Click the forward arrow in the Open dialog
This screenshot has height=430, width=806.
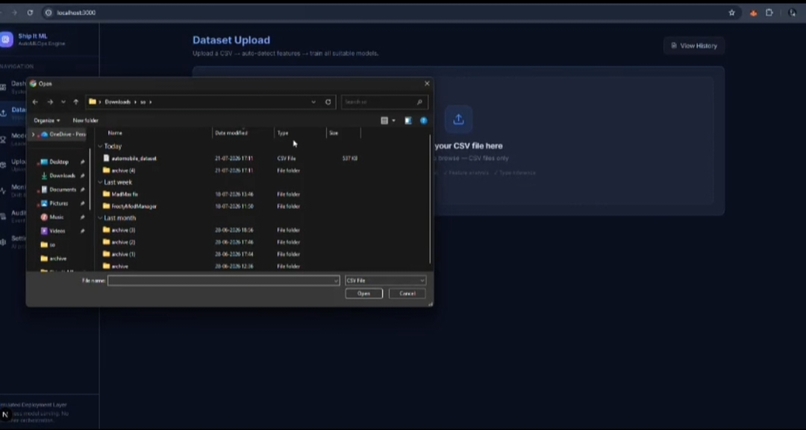pyautogui.click(x=50, y=102)
